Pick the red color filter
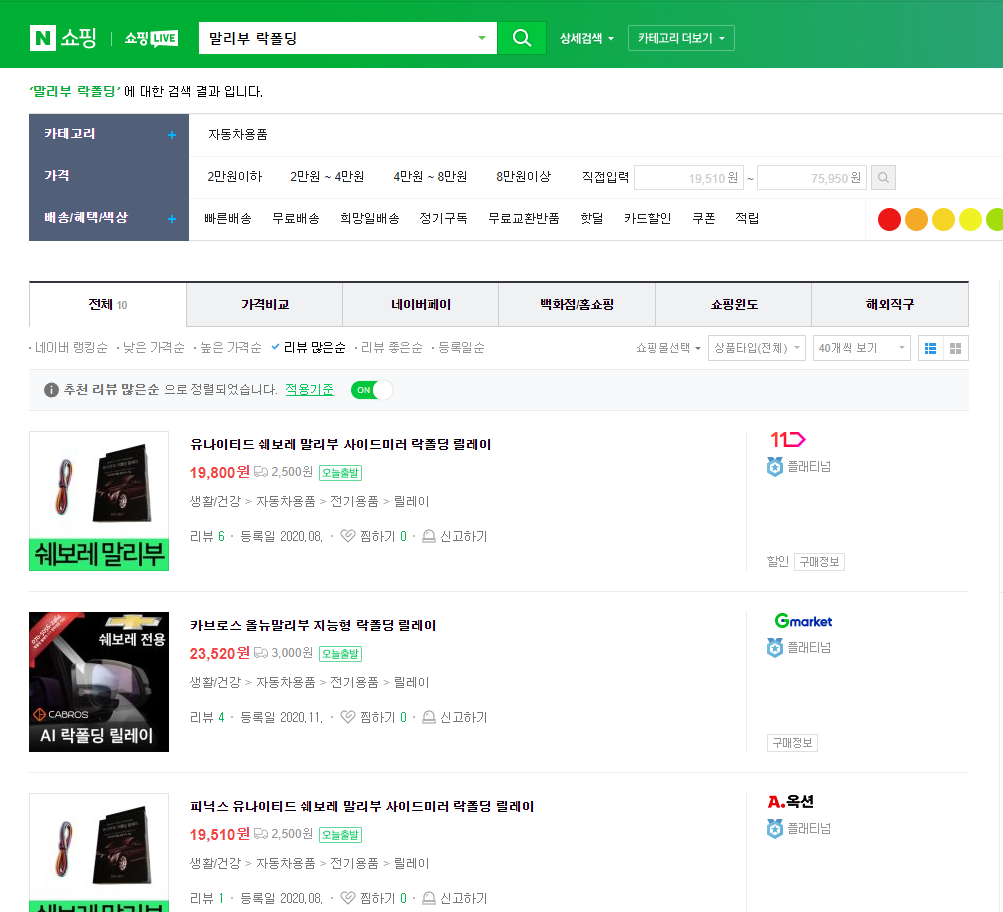This screenshot has height=912, width=1003. pyautogui.click(x=889, y=219)
